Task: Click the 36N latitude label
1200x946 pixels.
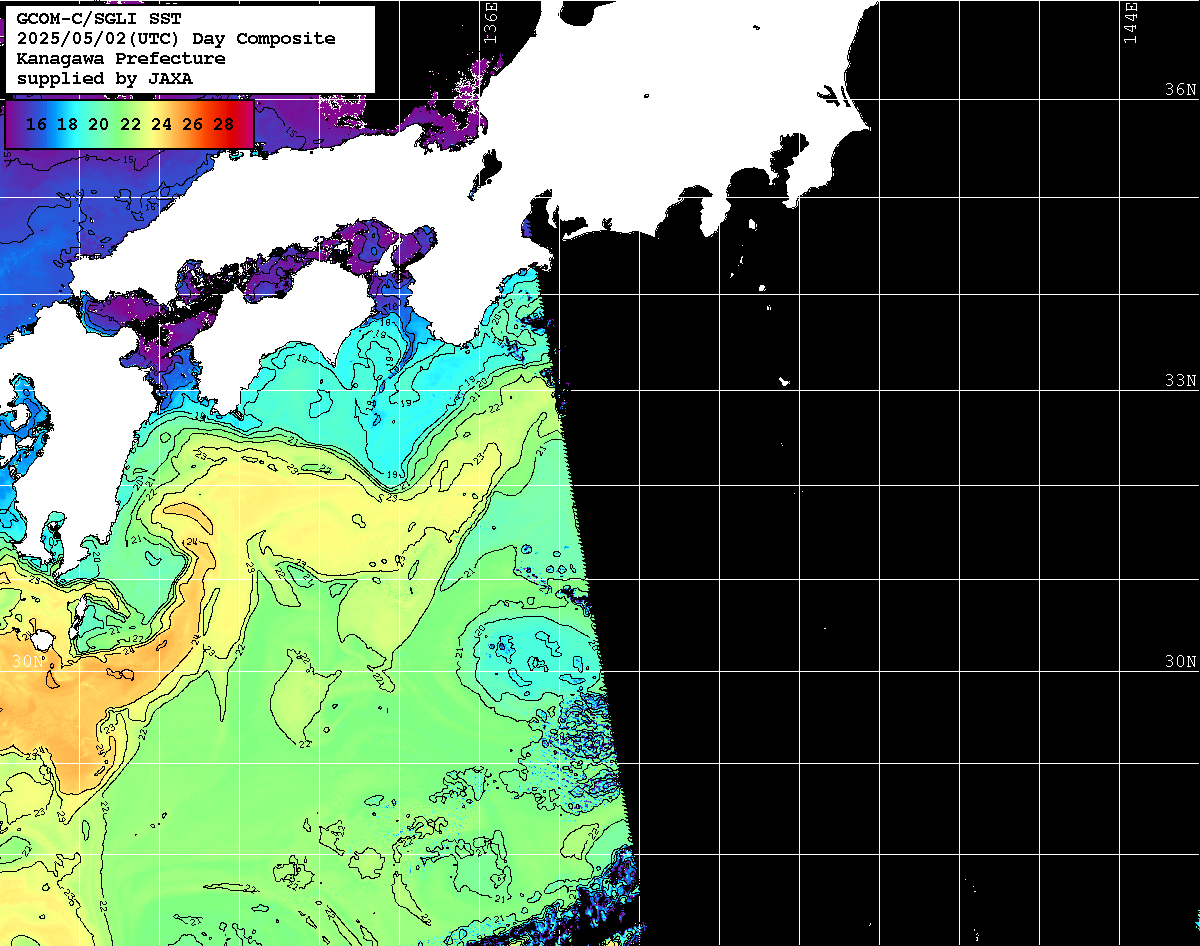Action: [x=1180, y=90]
